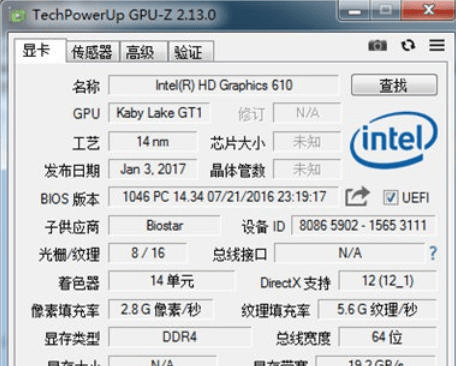The height and width of the screenshot is (366, 456).
Task: Click the BIOS version field 1046 PC 14.34
Action: tap(224, 197)
